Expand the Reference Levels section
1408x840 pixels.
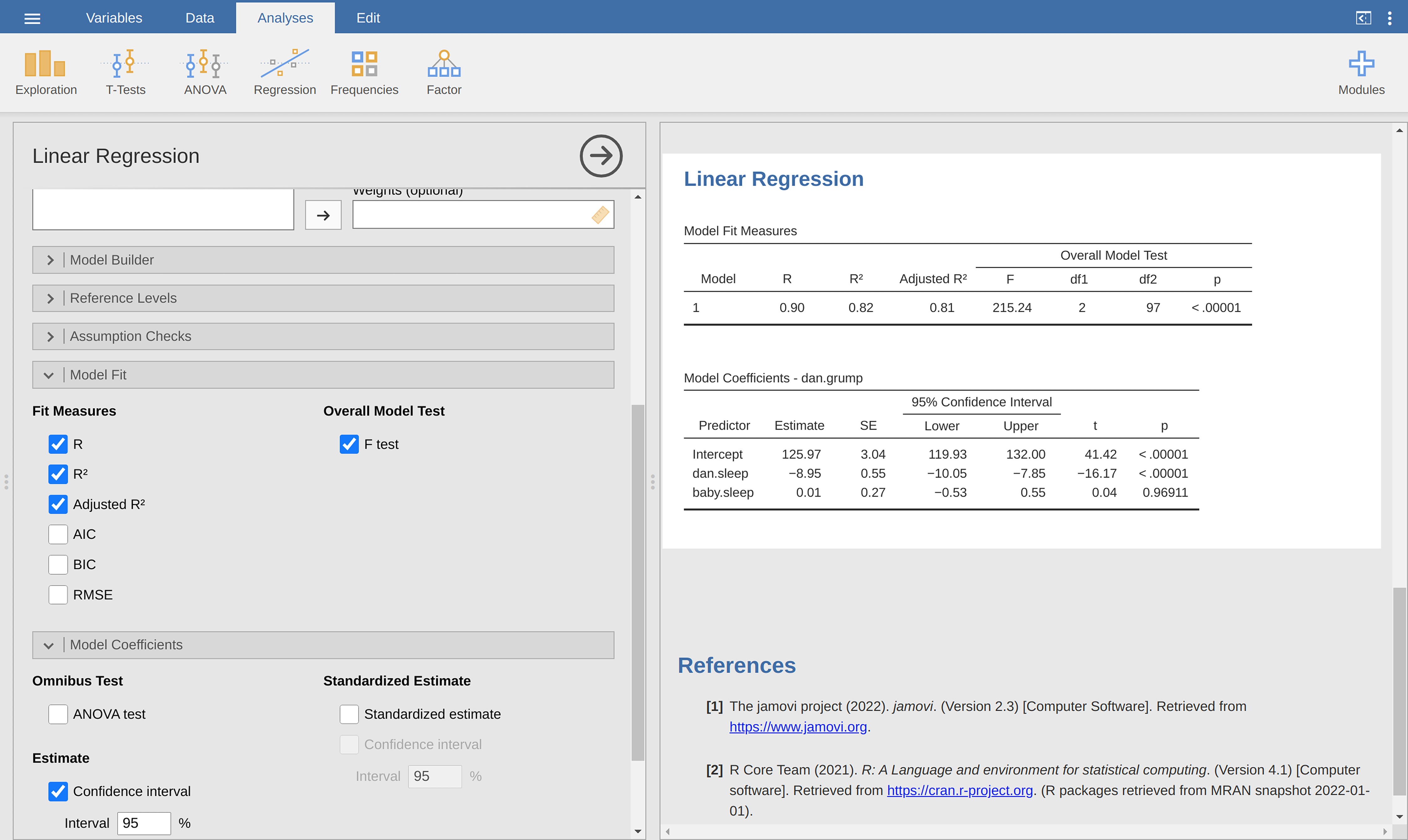point(323,298)
